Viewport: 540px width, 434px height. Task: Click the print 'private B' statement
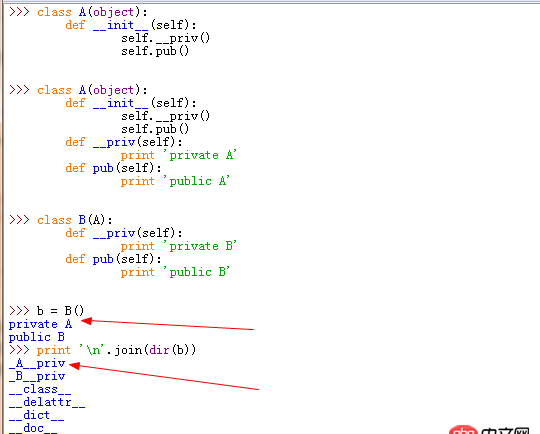pos(179,246)
